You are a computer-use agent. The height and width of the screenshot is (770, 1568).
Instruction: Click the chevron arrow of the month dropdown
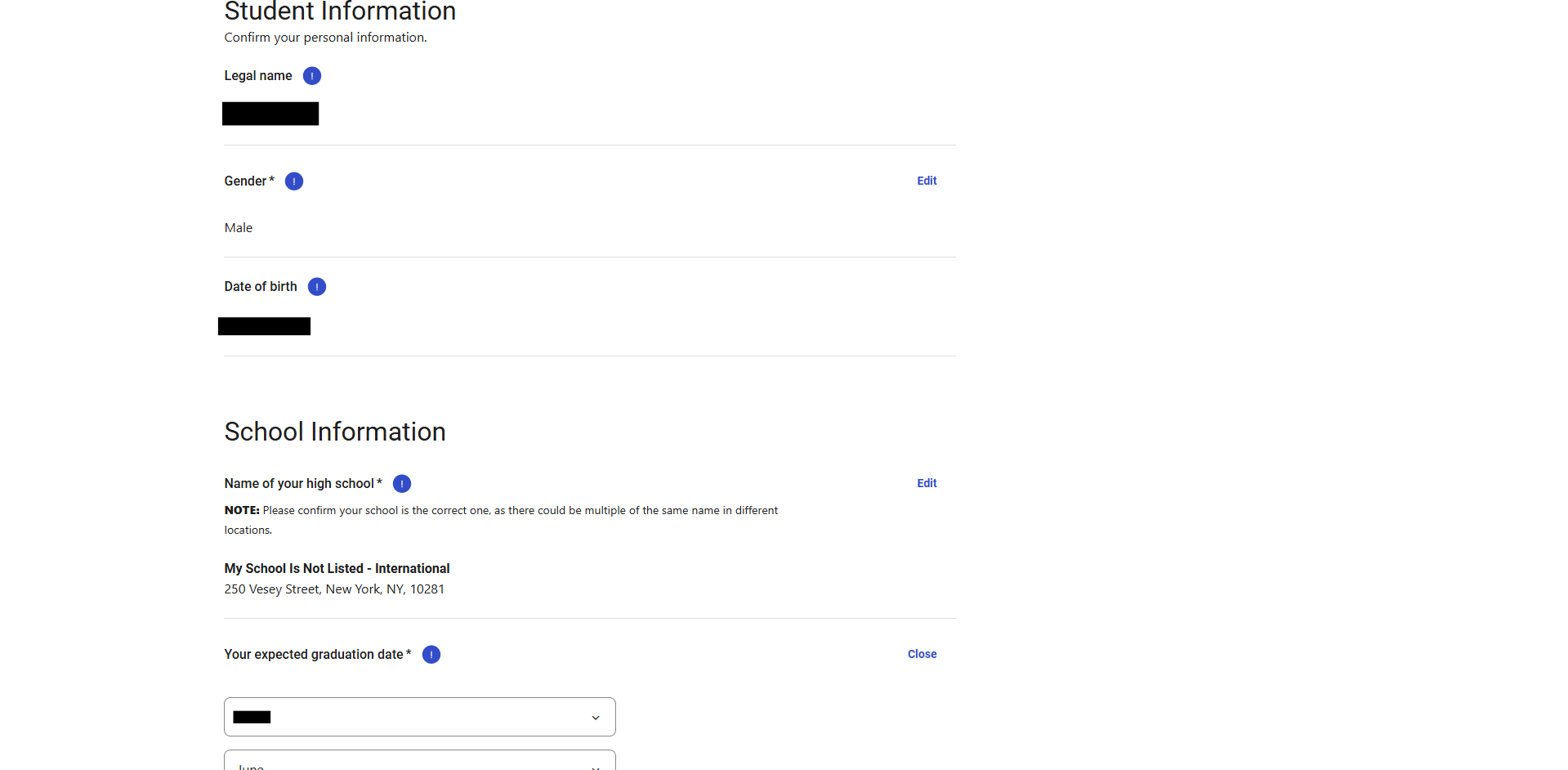[596, 766]
